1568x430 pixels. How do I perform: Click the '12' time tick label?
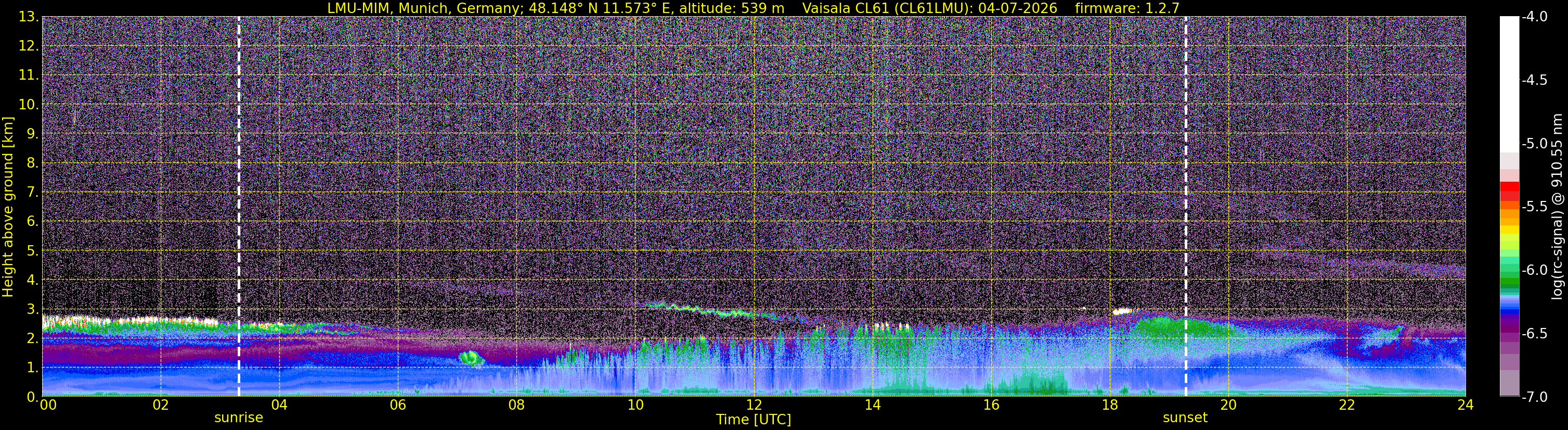[x=754, y=405]
